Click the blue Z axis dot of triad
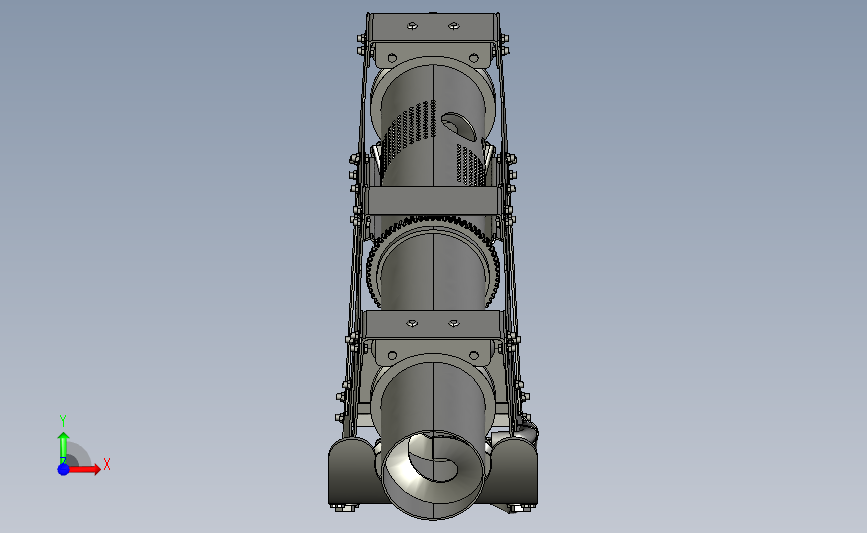Image resolution: width=867 pixels, height=533 pixels. click(x=63, y=469)
